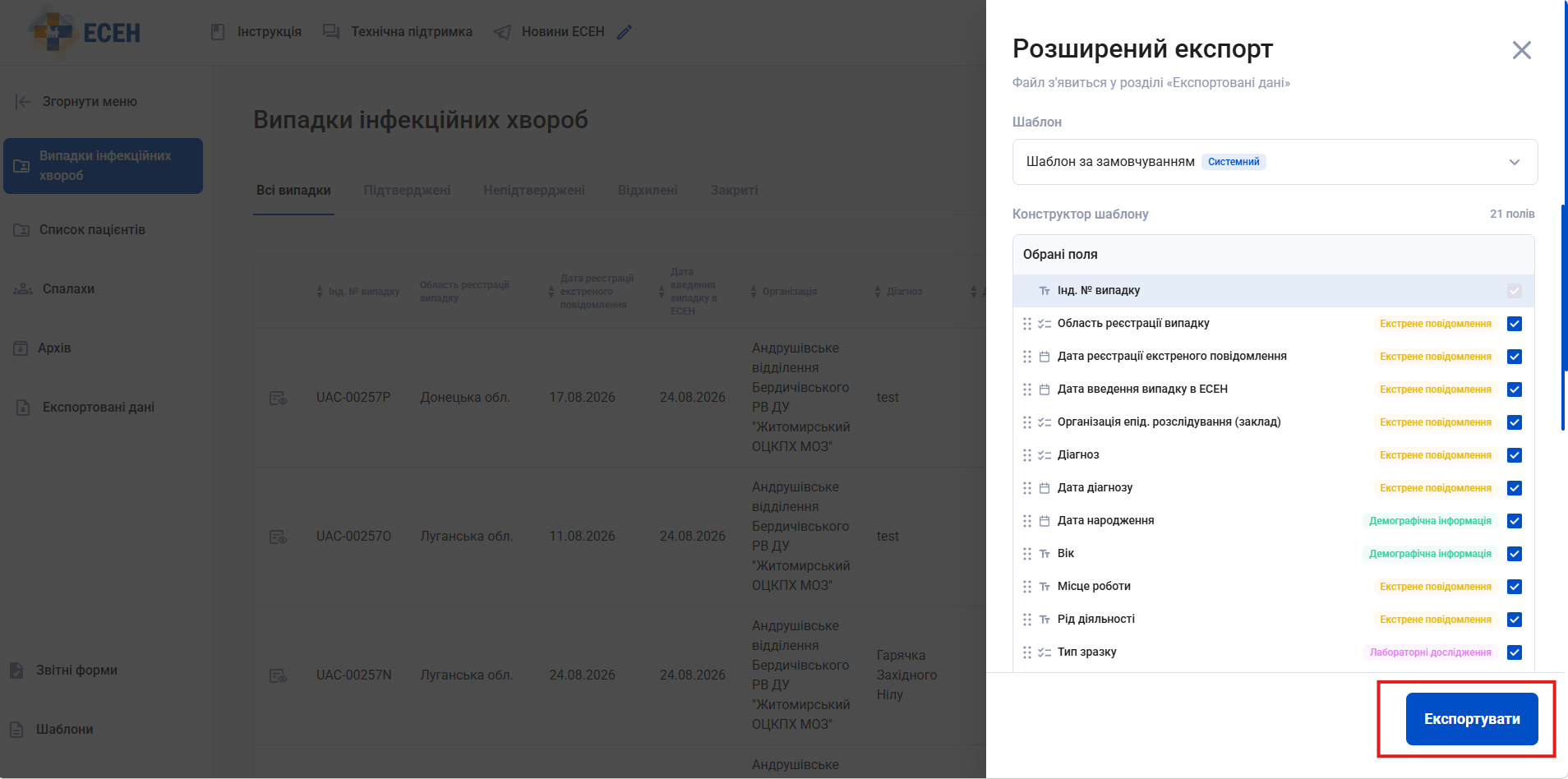Viewport: 1568px width, 779px height.
Task: Sort by Дата реєстрації екстреного повідомлення column
Action: tap(551, 292)
